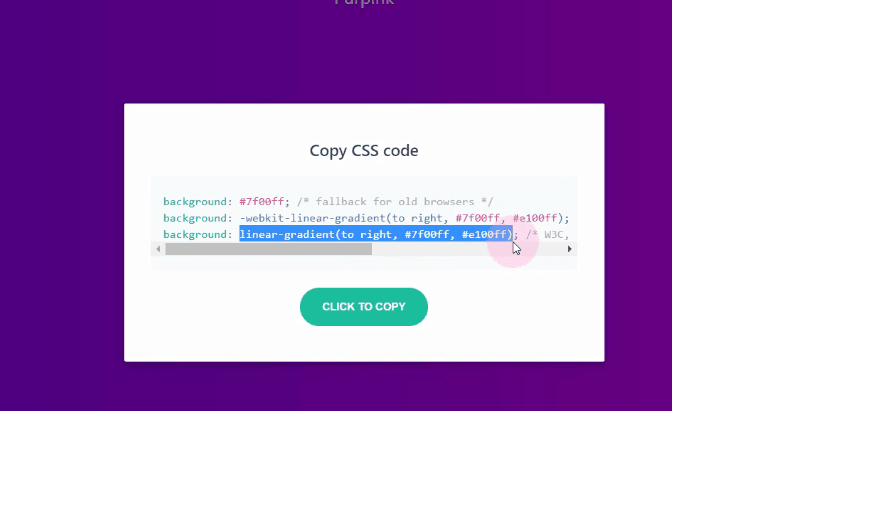Click the horizontal scrollbar thumb in code box
The width and height of the screenshot is (870, 514).
point(269,249)
